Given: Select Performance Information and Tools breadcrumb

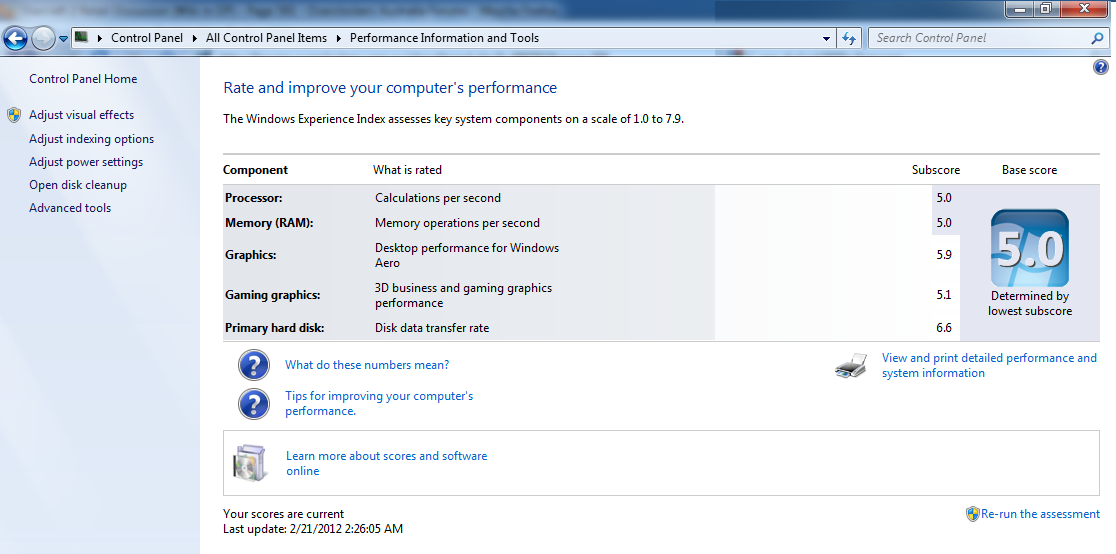Looking at the screenshot, I should click(x=444, y=38).
